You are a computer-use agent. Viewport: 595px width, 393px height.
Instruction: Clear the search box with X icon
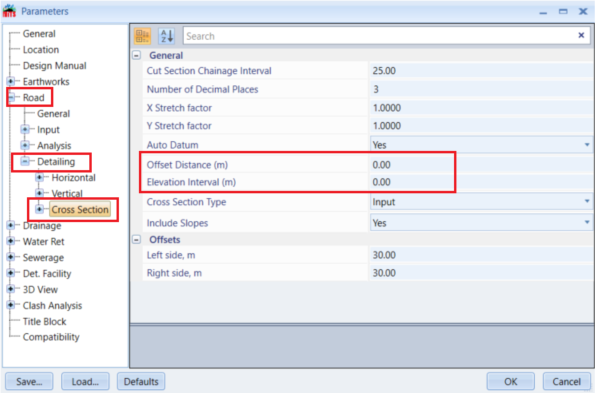(x=581, y=35)
